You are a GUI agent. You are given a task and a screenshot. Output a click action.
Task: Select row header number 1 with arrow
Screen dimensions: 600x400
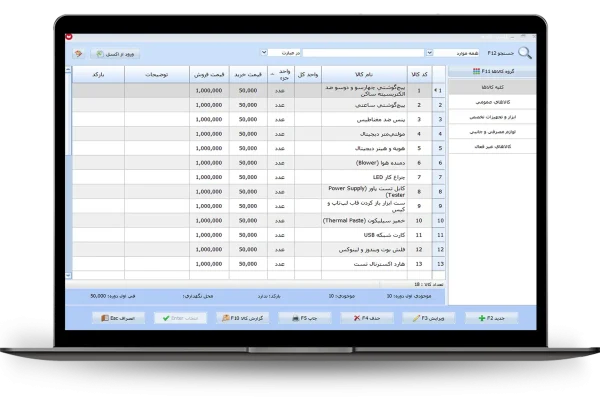click(439, 91)
